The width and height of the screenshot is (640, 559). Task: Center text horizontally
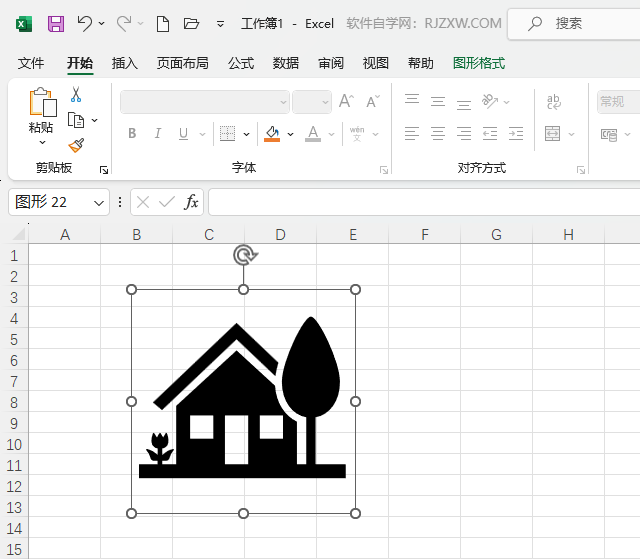(438, 133)
